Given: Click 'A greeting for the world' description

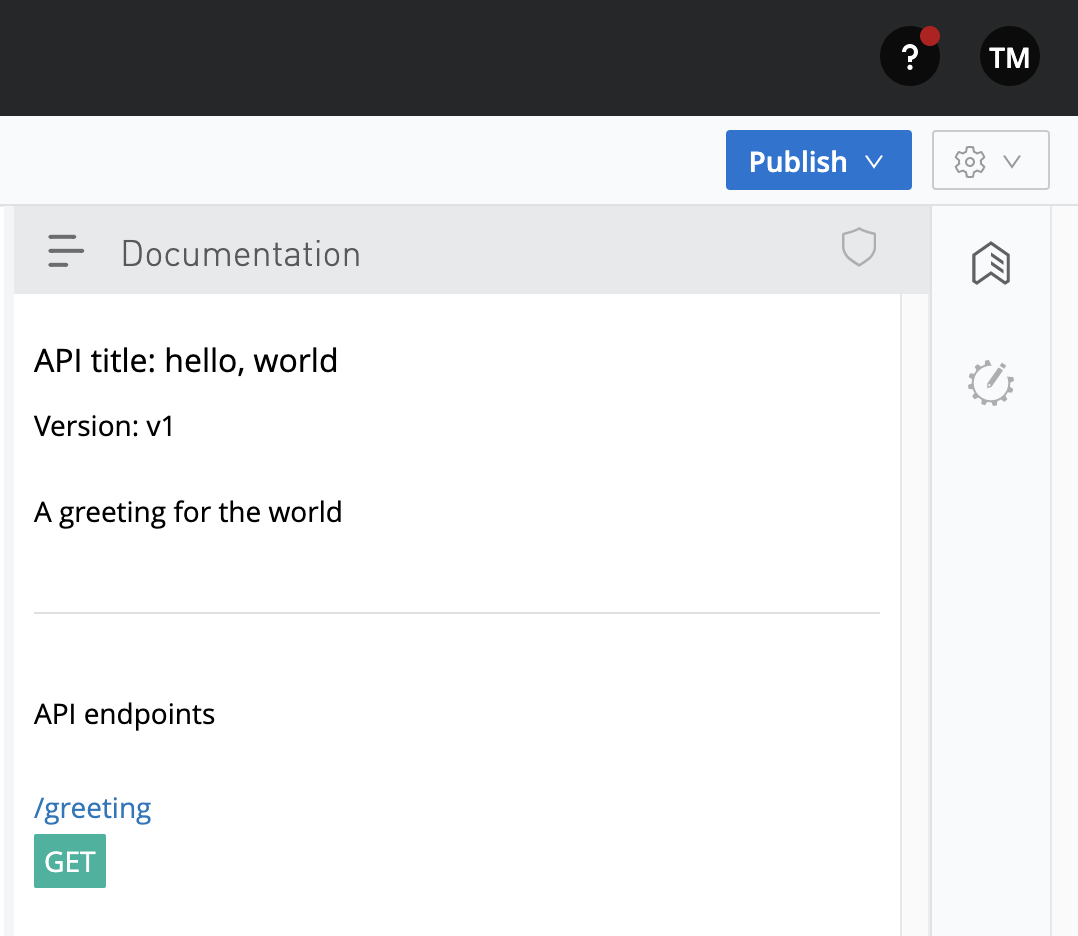Looking at the screenshot, I should [x=188, y=512].
